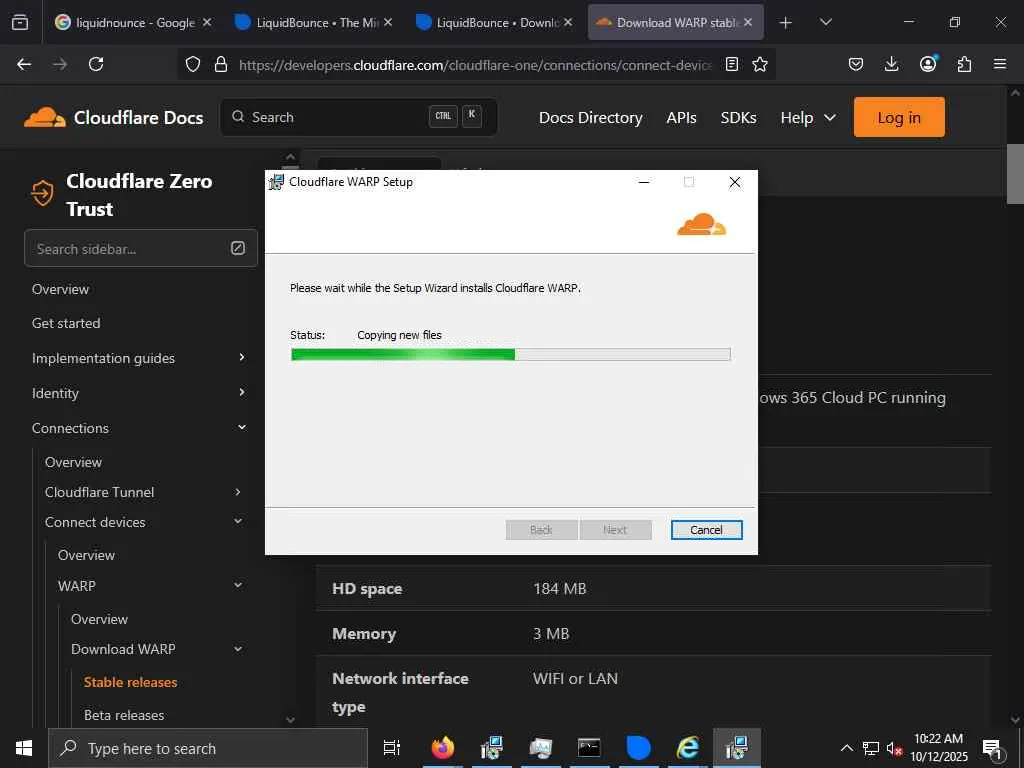Open a new browser tab
The height and width of the screenshot is (768, 1024).
point(786,23)
